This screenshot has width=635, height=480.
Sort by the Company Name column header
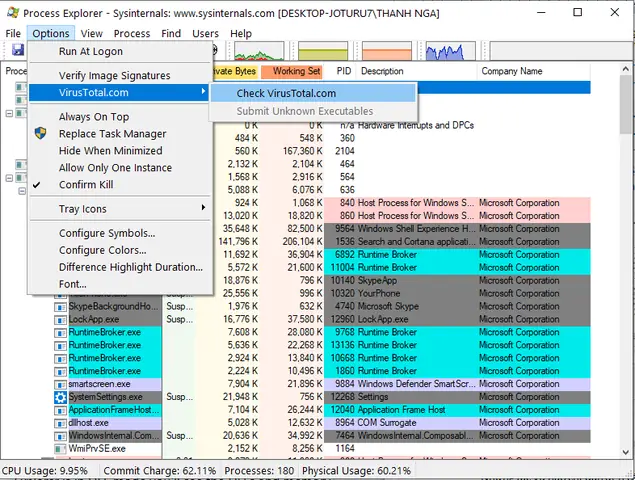tap(534, 71)
